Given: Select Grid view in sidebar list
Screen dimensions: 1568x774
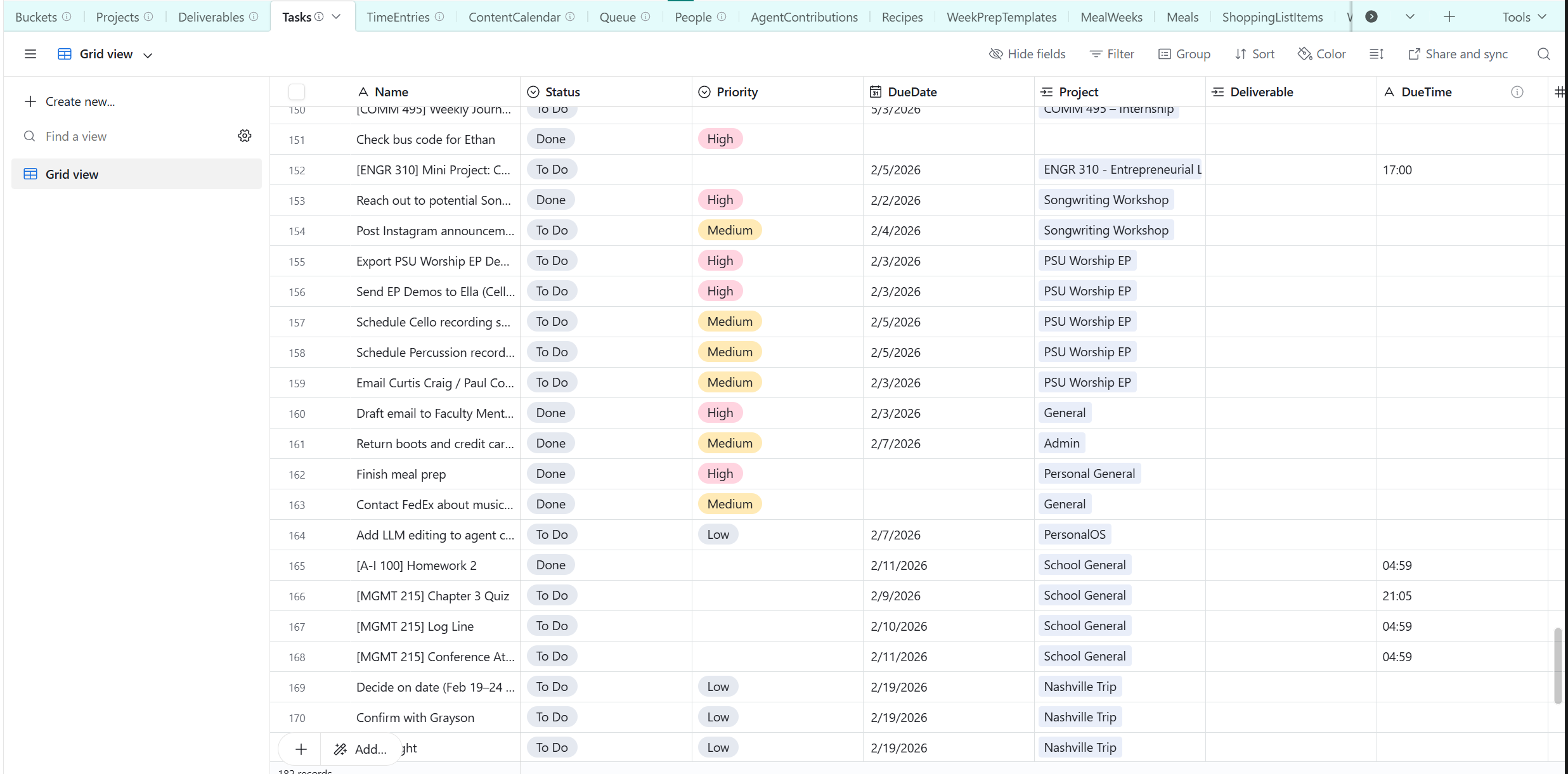Looking at the screenshot, I should pyautogui.click(x=136, y=174).
